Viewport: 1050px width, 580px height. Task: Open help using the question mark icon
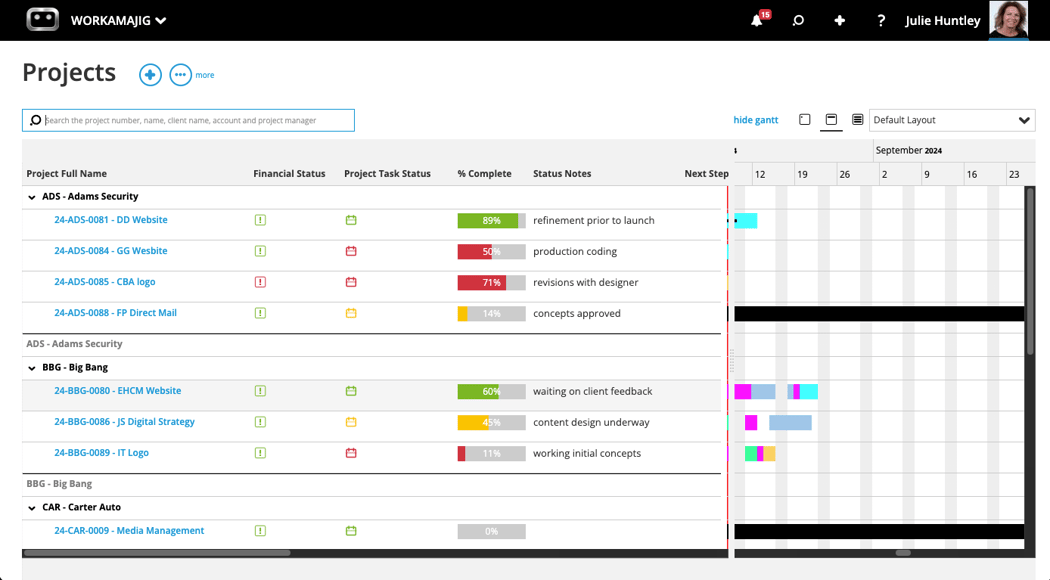[x=880, y=20]
